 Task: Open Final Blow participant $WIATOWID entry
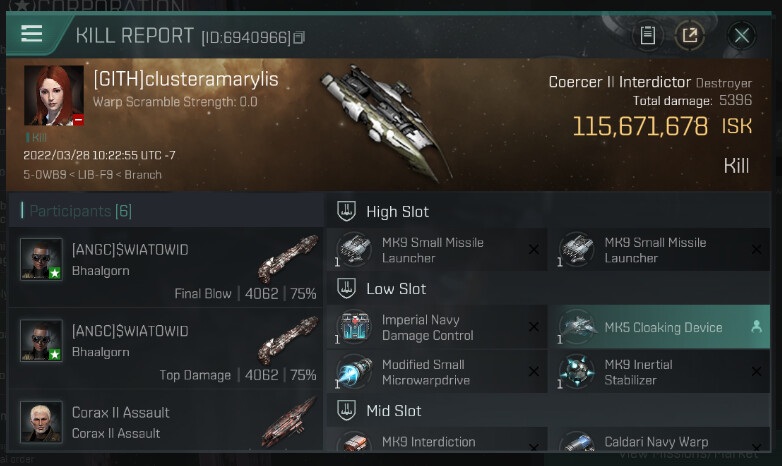pyautogui.click(x=166, y=267)
